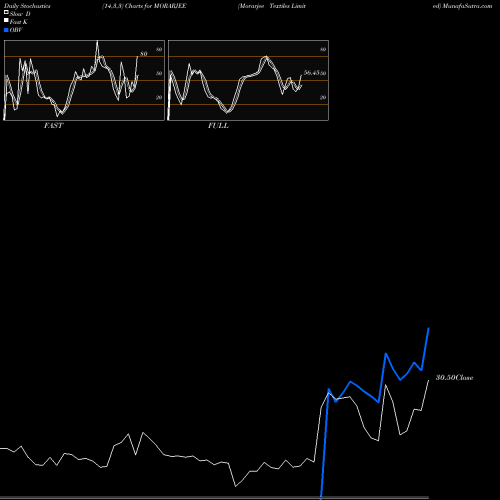Click the Fast K legend swatch
Image resolution: width=500 pixels, height=500 pixels.
(x=6, y=20)
